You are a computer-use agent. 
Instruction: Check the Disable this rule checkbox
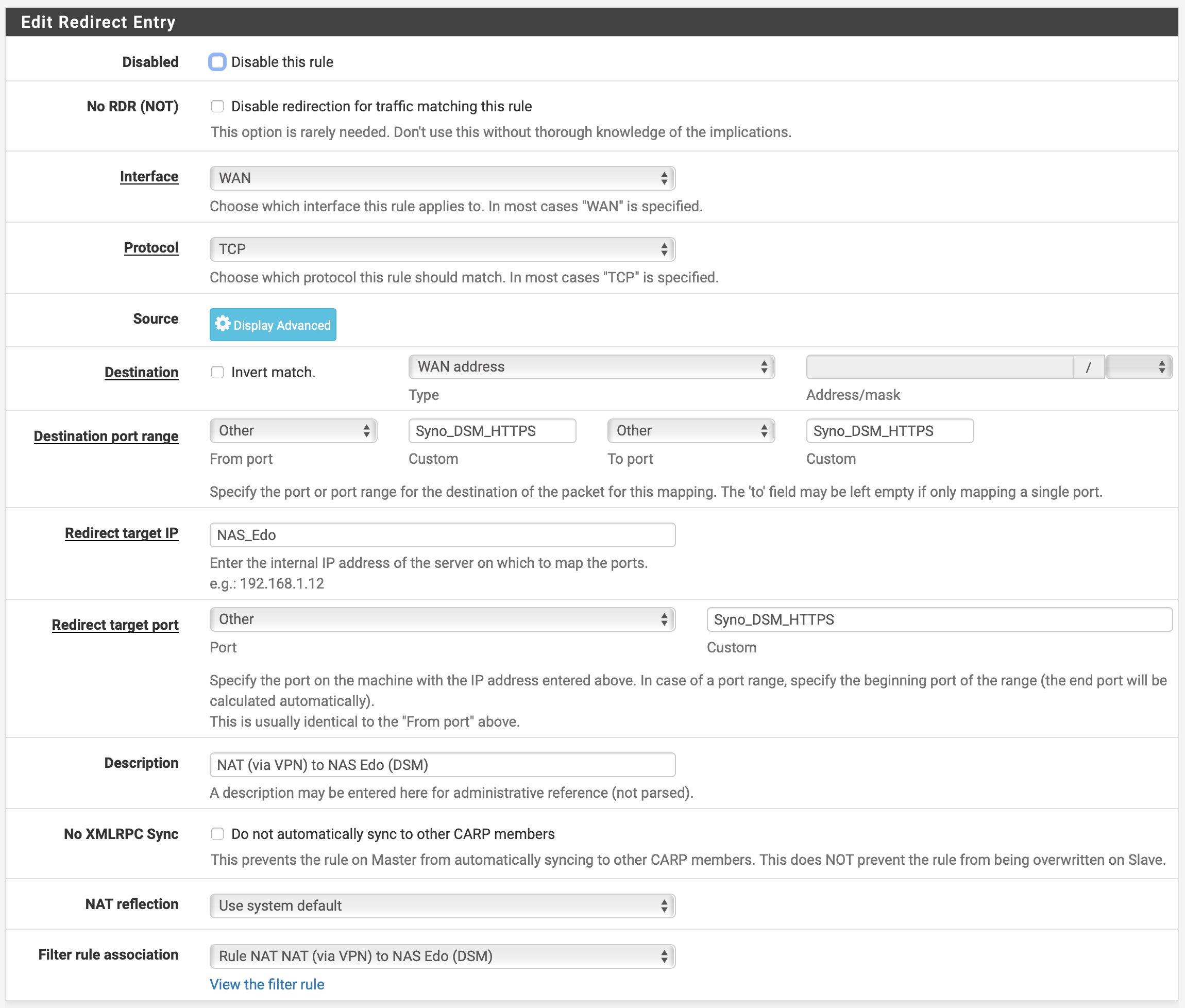217,62
